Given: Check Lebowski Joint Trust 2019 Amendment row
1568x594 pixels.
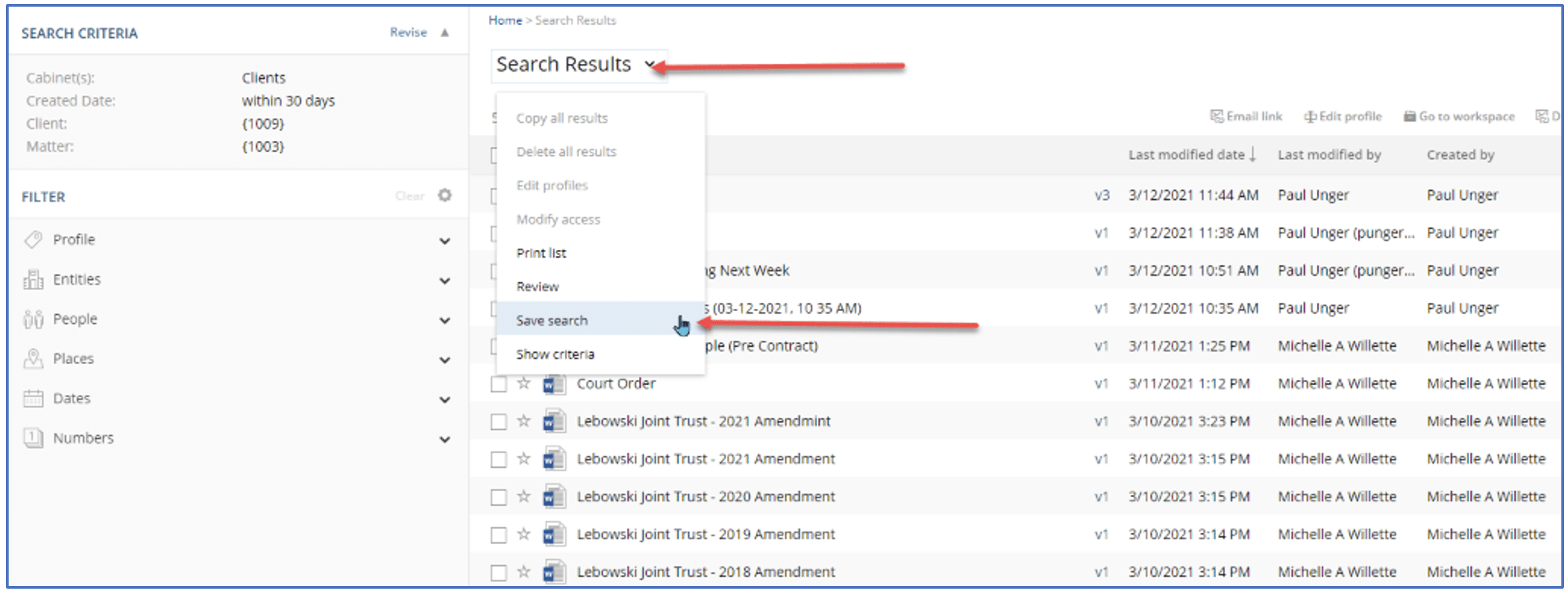Looking at the screenshot, I should click(x=498, y=536).
